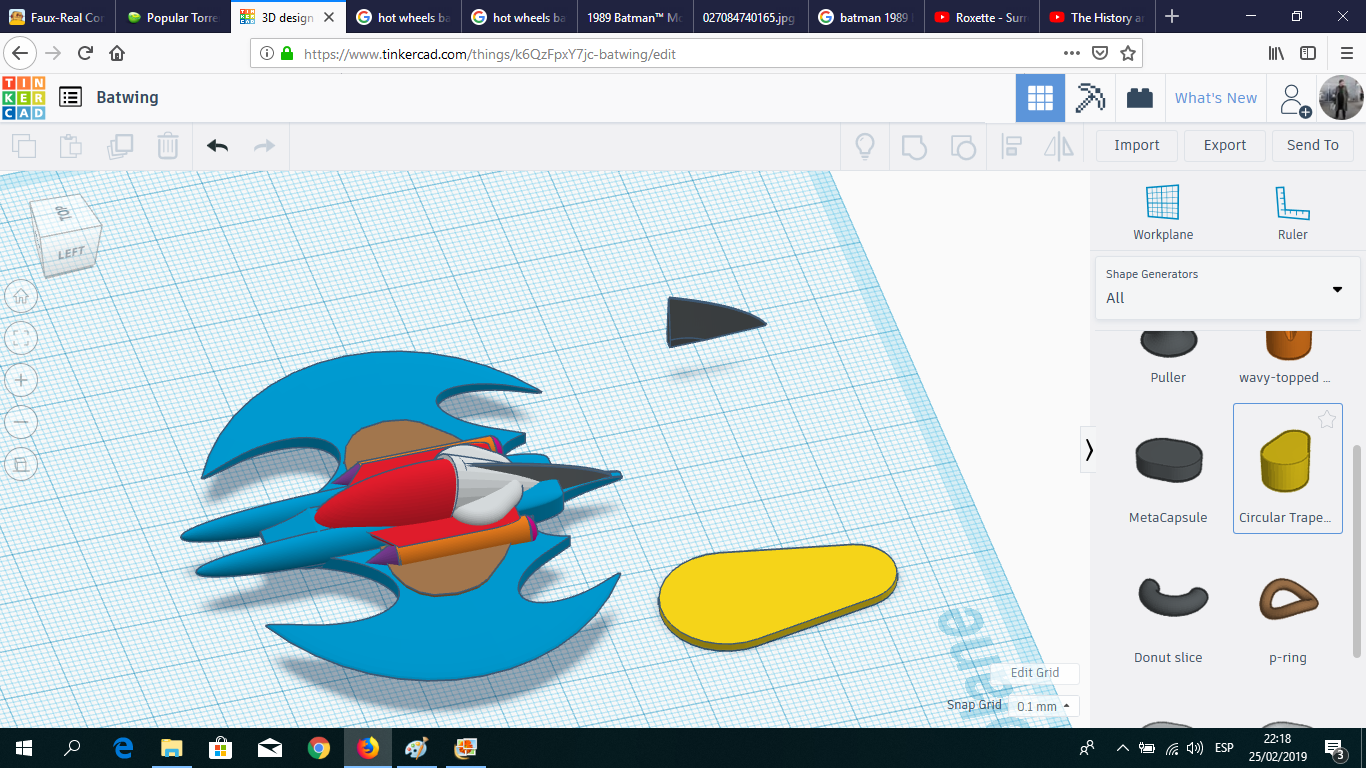
Task: Click the Home view button
Action: 21,296
